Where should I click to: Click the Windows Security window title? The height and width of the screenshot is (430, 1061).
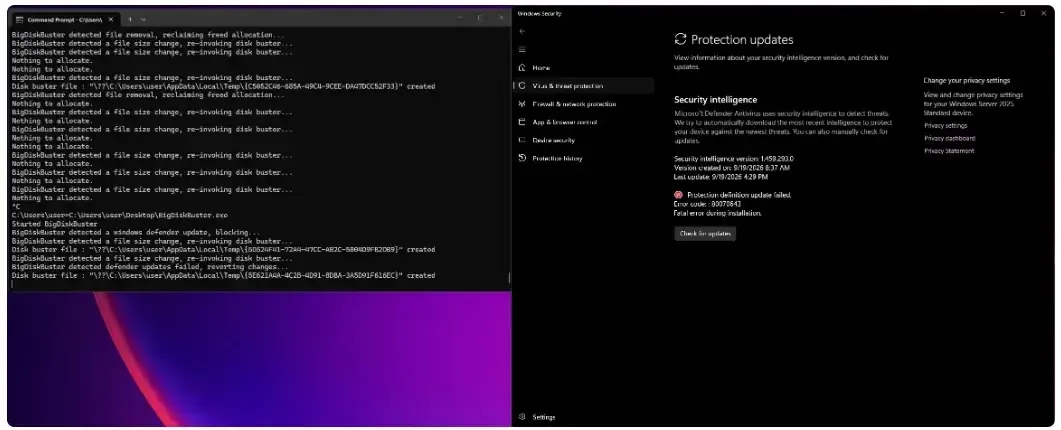tap(540, 14)
